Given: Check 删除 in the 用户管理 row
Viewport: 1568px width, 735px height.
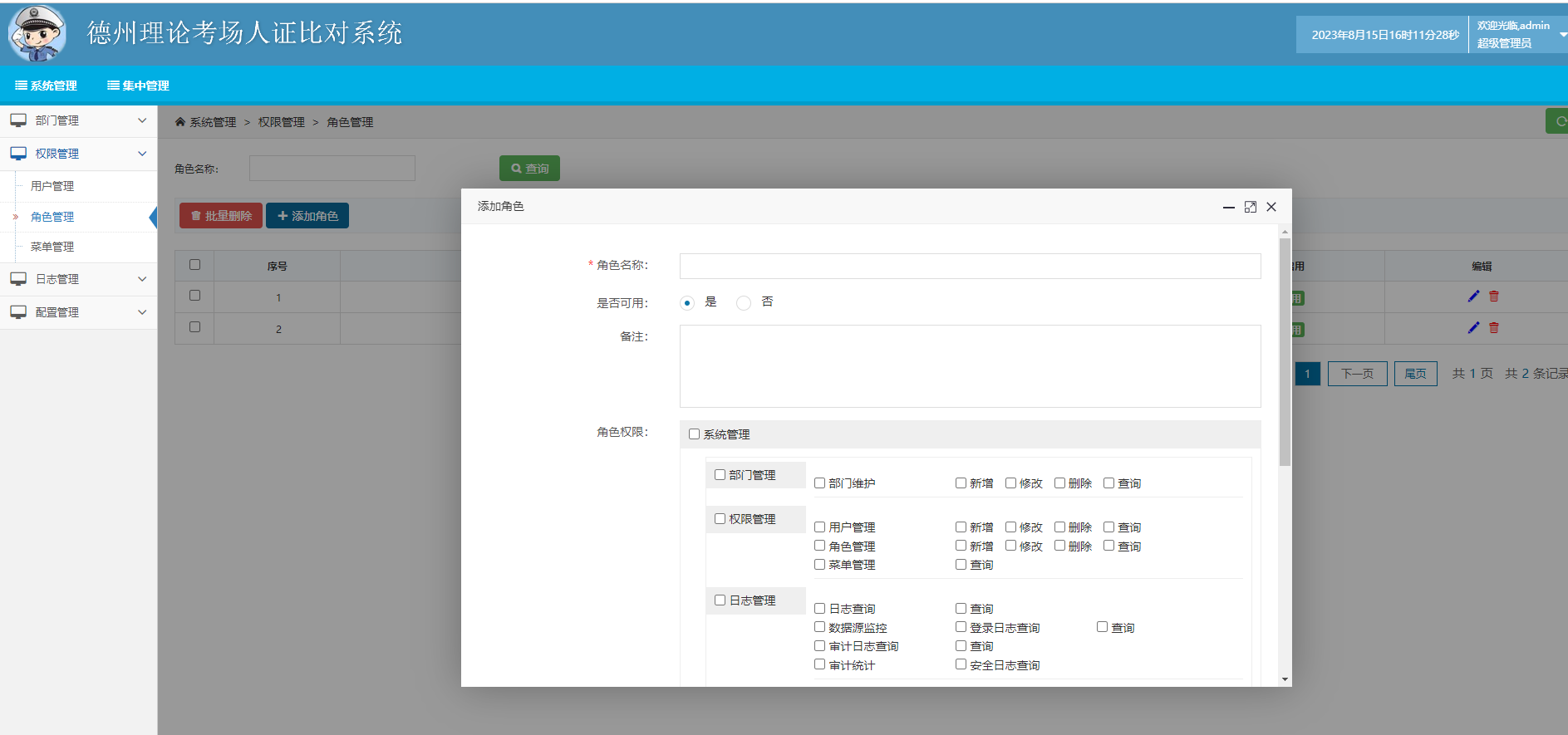Looking at the screenshot, I should click(1060, 527).
